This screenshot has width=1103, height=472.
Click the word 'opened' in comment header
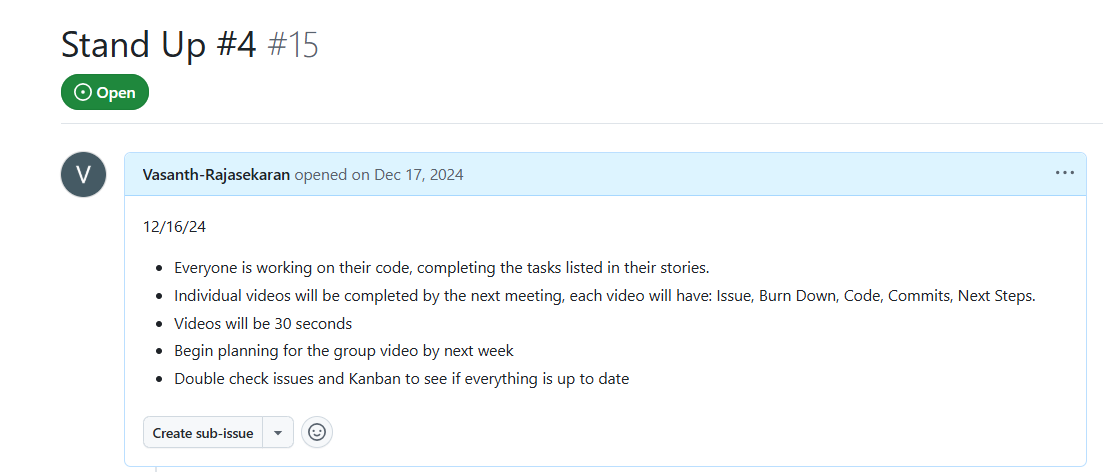[x=320, y=174]
